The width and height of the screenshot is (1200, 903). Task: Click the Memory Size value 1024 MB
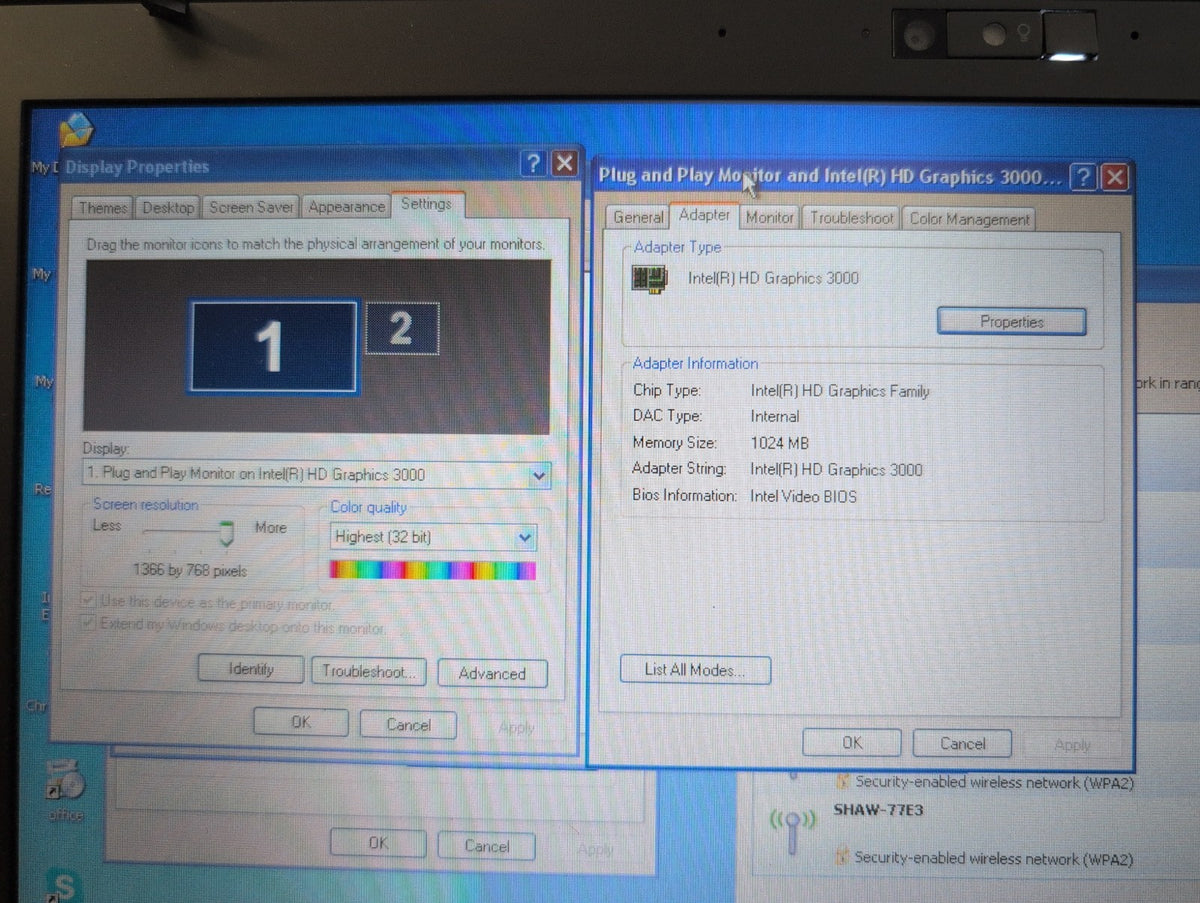(780, 442)
